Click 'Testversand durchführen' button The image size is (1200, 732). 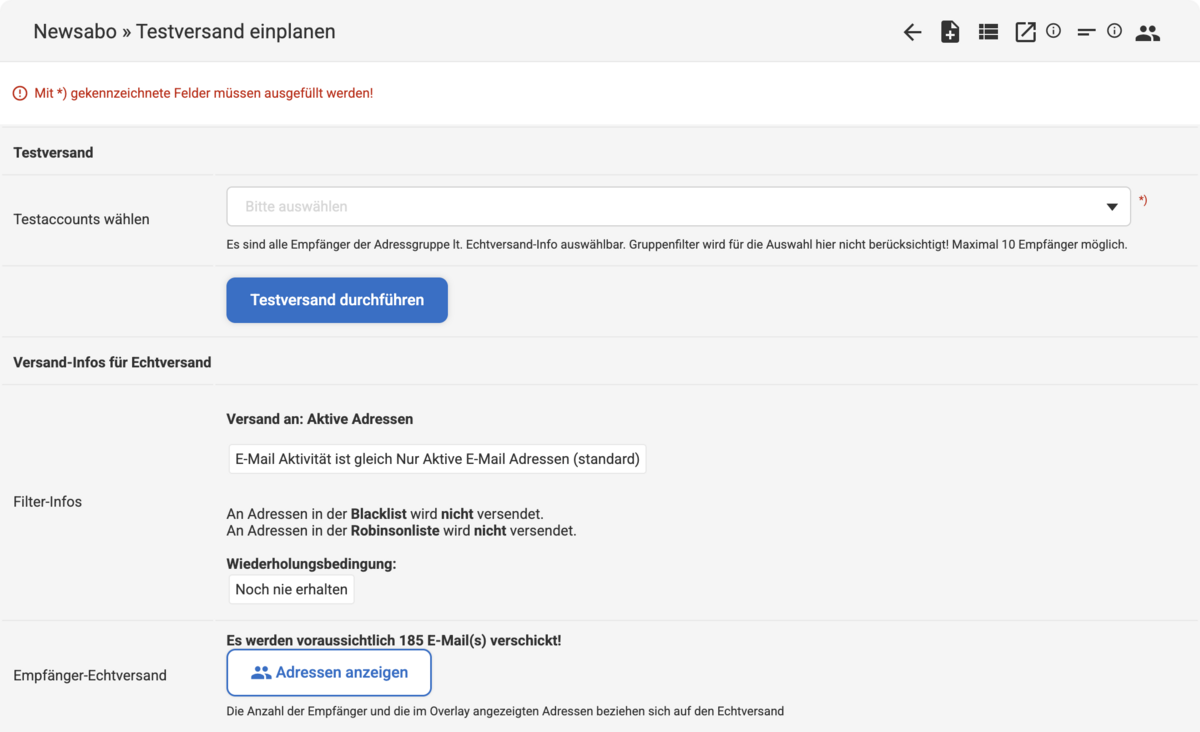337,300
